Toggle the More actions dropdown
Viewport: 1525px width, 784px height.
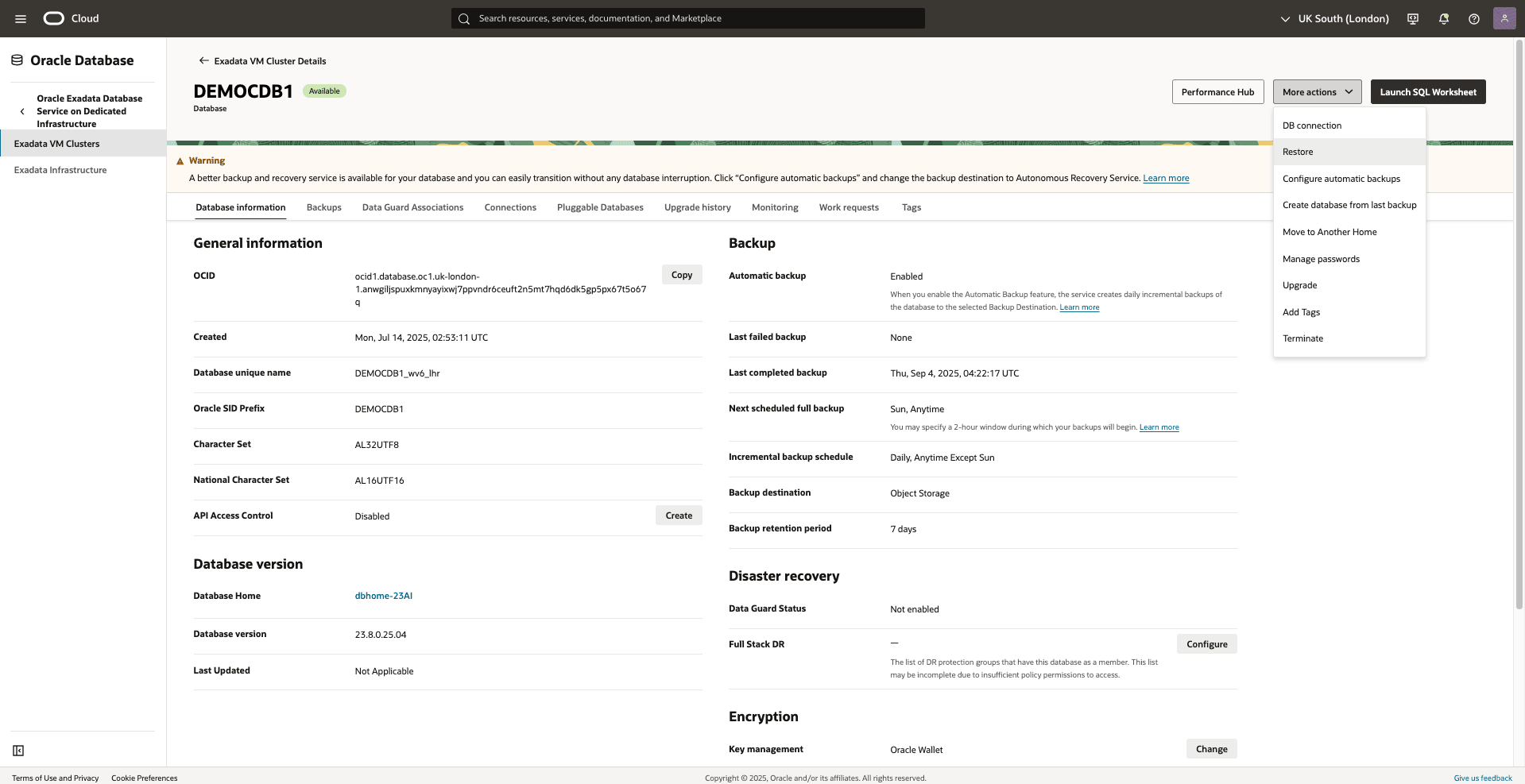coord(1317,92)
